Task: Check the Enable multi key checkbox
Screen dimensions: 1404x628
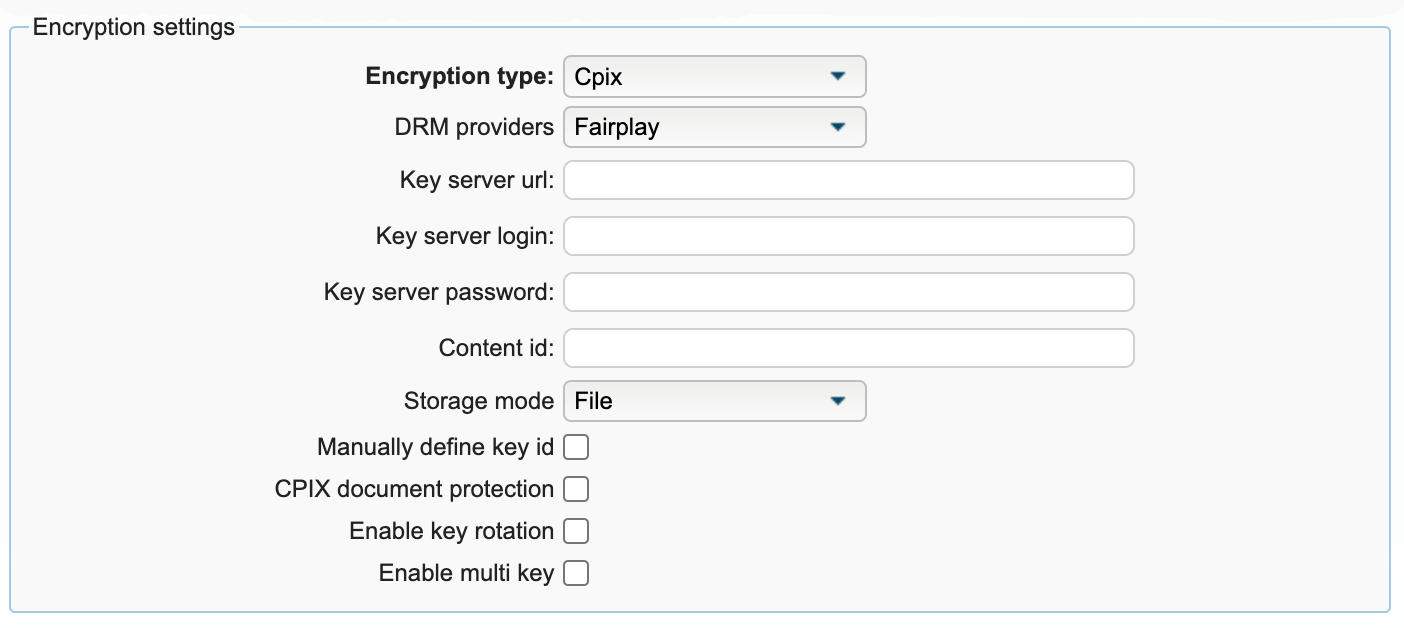Action: 576,573
